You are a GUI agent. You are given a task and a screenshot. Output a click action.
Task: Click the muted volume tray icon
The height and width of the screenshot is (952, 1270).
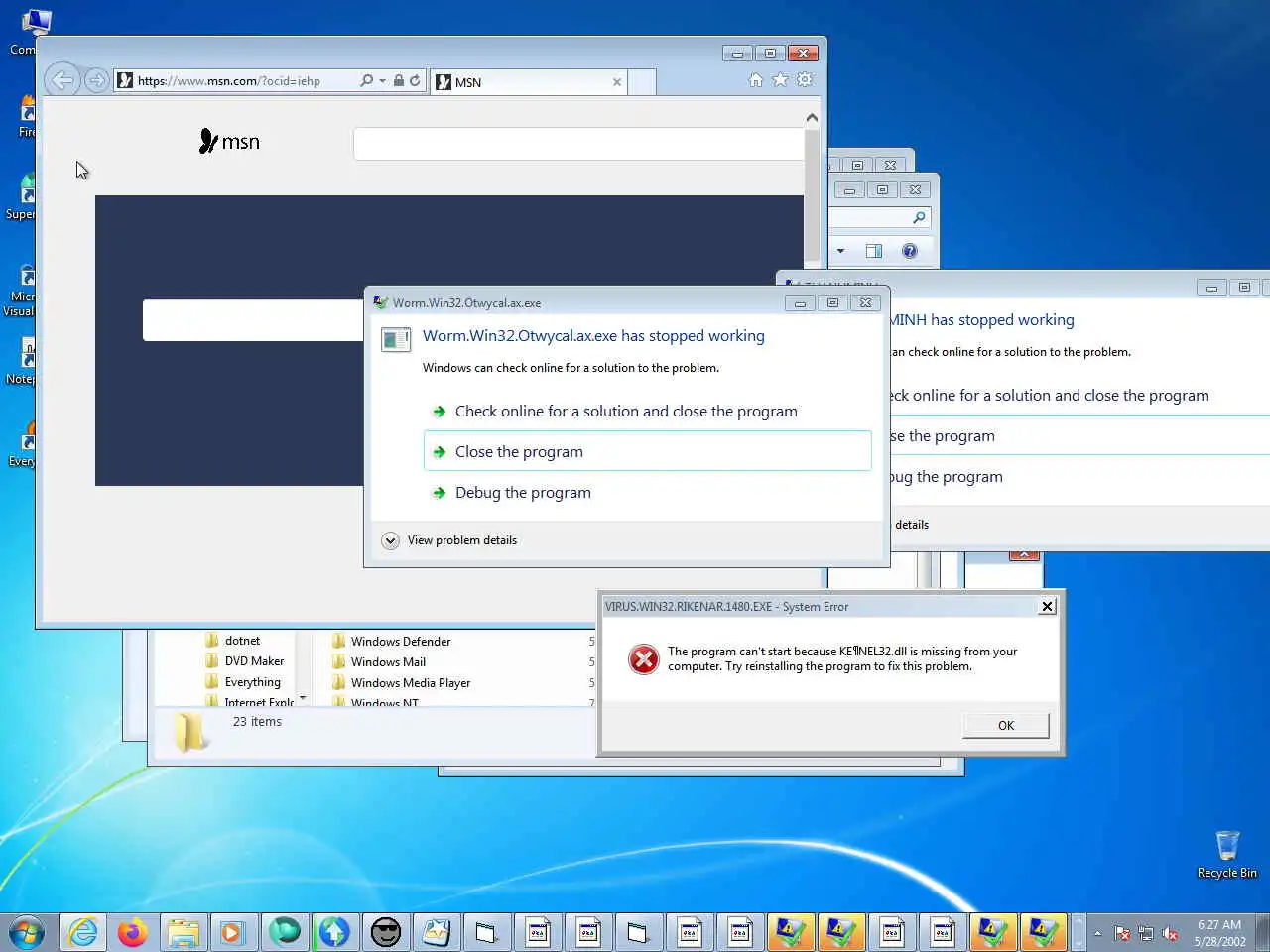pos(1171,933)
